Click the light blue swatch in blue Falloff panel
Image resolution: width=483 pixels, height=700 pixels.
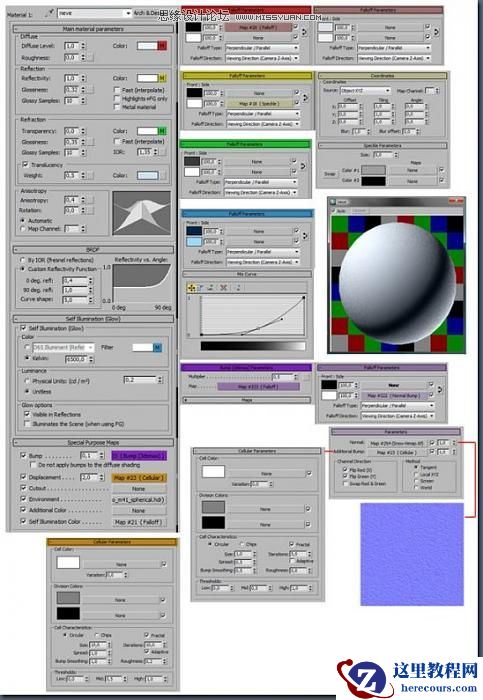[x=194, y=242]
